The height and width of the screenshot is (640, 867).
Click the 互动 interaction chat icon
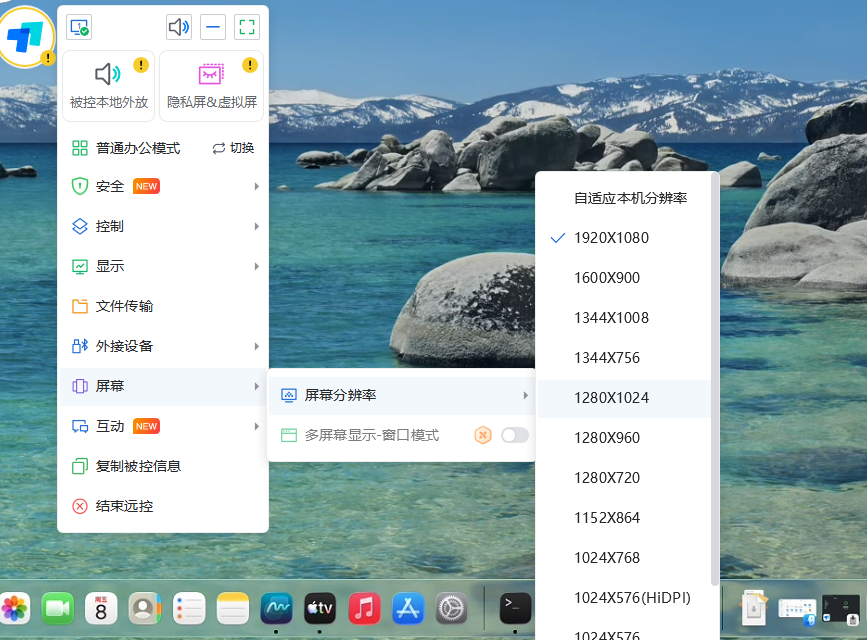pyautogui.click(x=80, y=426)
